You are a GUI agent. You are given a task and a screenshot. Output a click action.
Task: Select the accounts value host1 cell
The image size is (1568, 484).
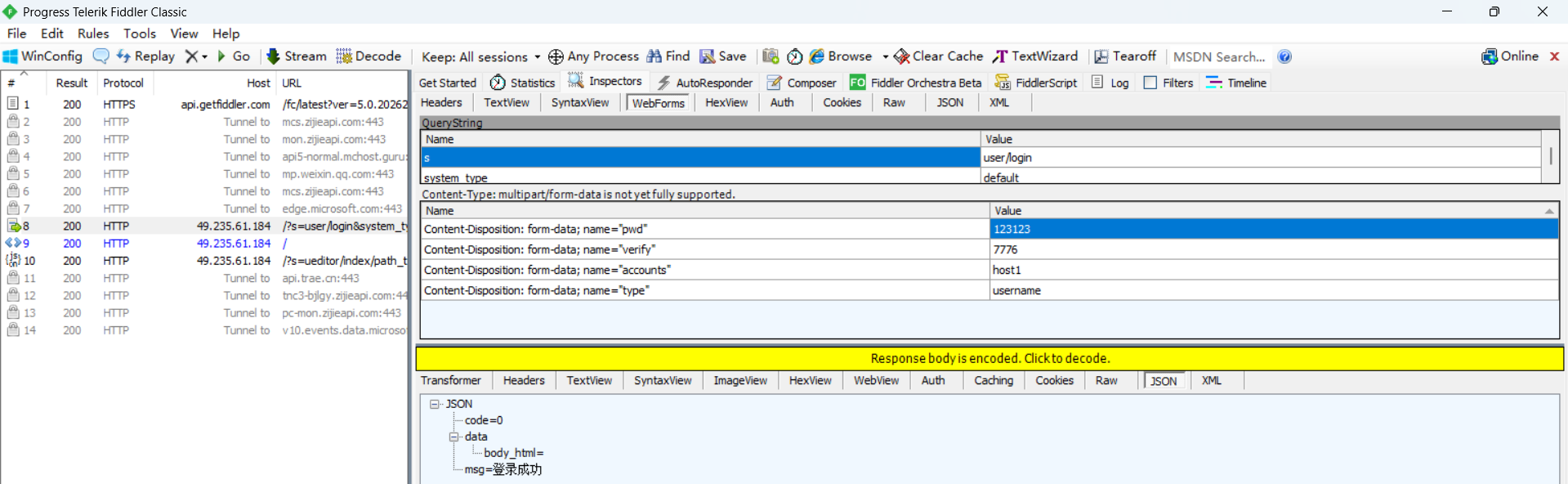[x=1274, y=270]
